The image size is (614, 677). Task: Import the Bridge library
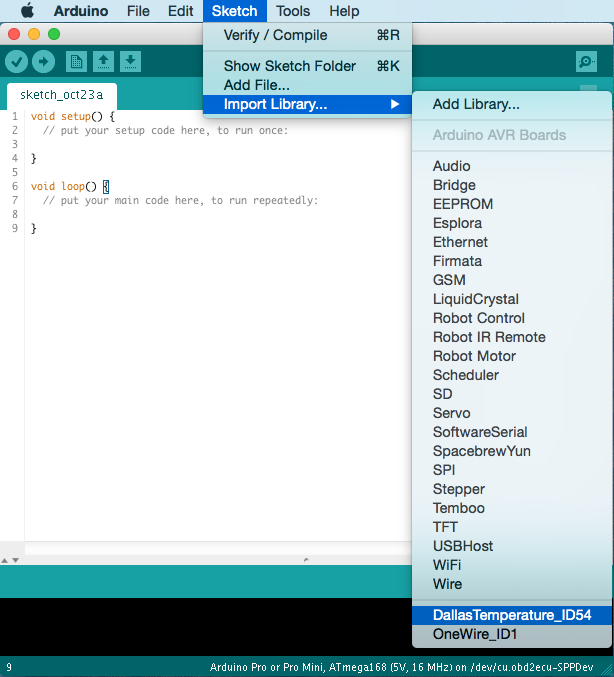click(x=512, y=185)
